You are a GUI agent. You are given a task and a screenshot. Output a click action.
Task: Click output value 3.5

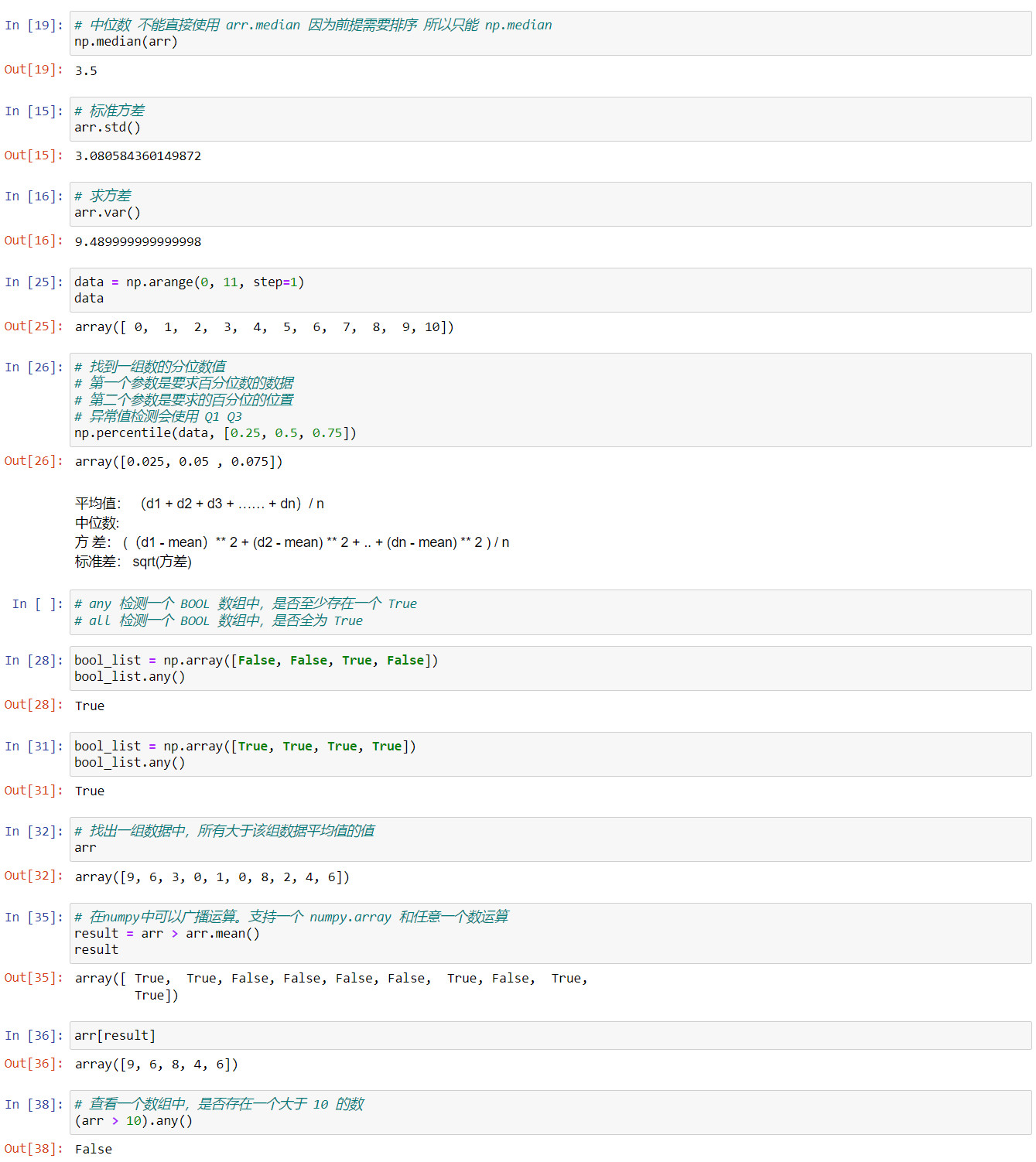(86, 71)
